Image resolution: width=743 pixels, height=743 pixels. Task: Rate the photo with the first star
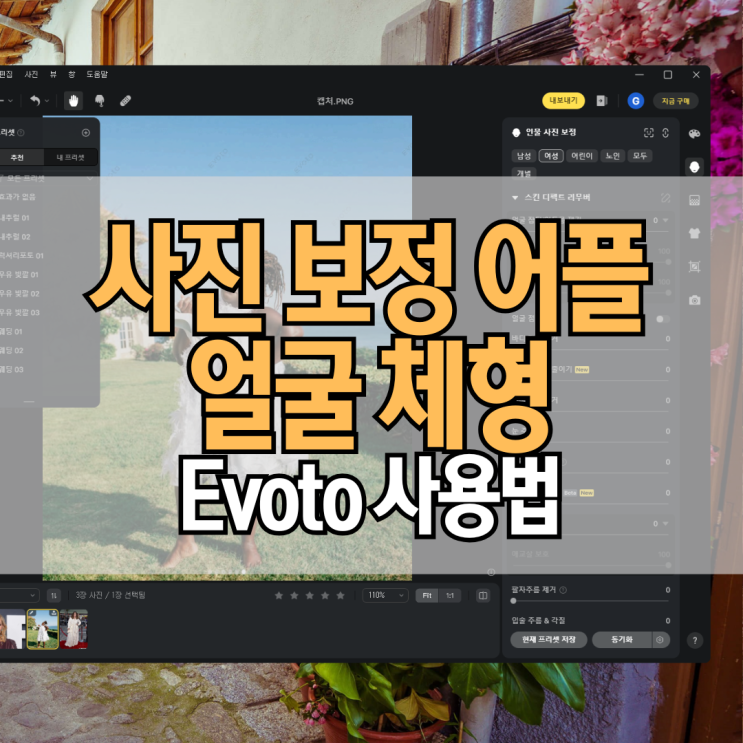click(x=279, y=595)
